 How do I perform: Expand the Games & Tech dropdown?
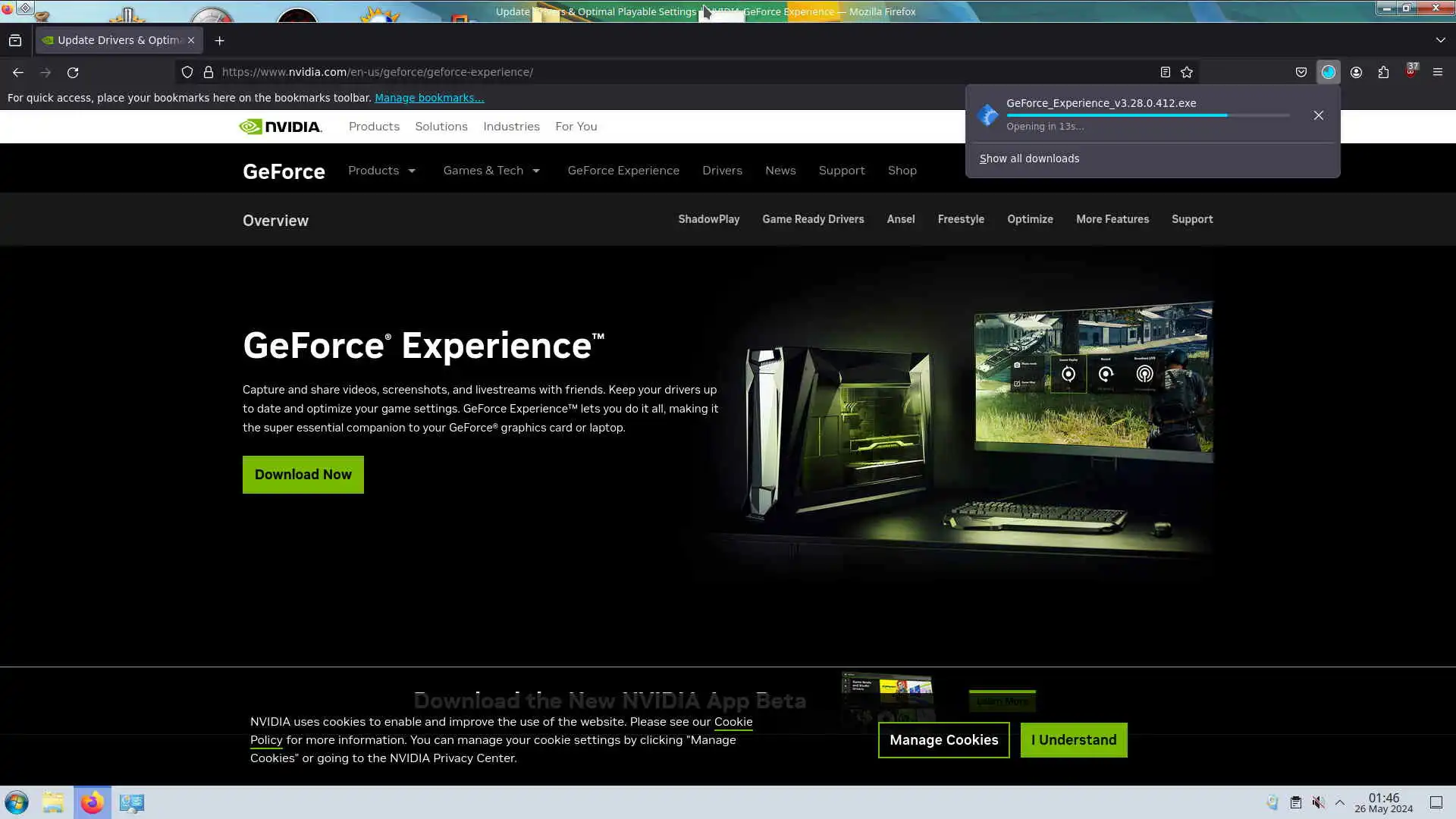pos(491,171)
